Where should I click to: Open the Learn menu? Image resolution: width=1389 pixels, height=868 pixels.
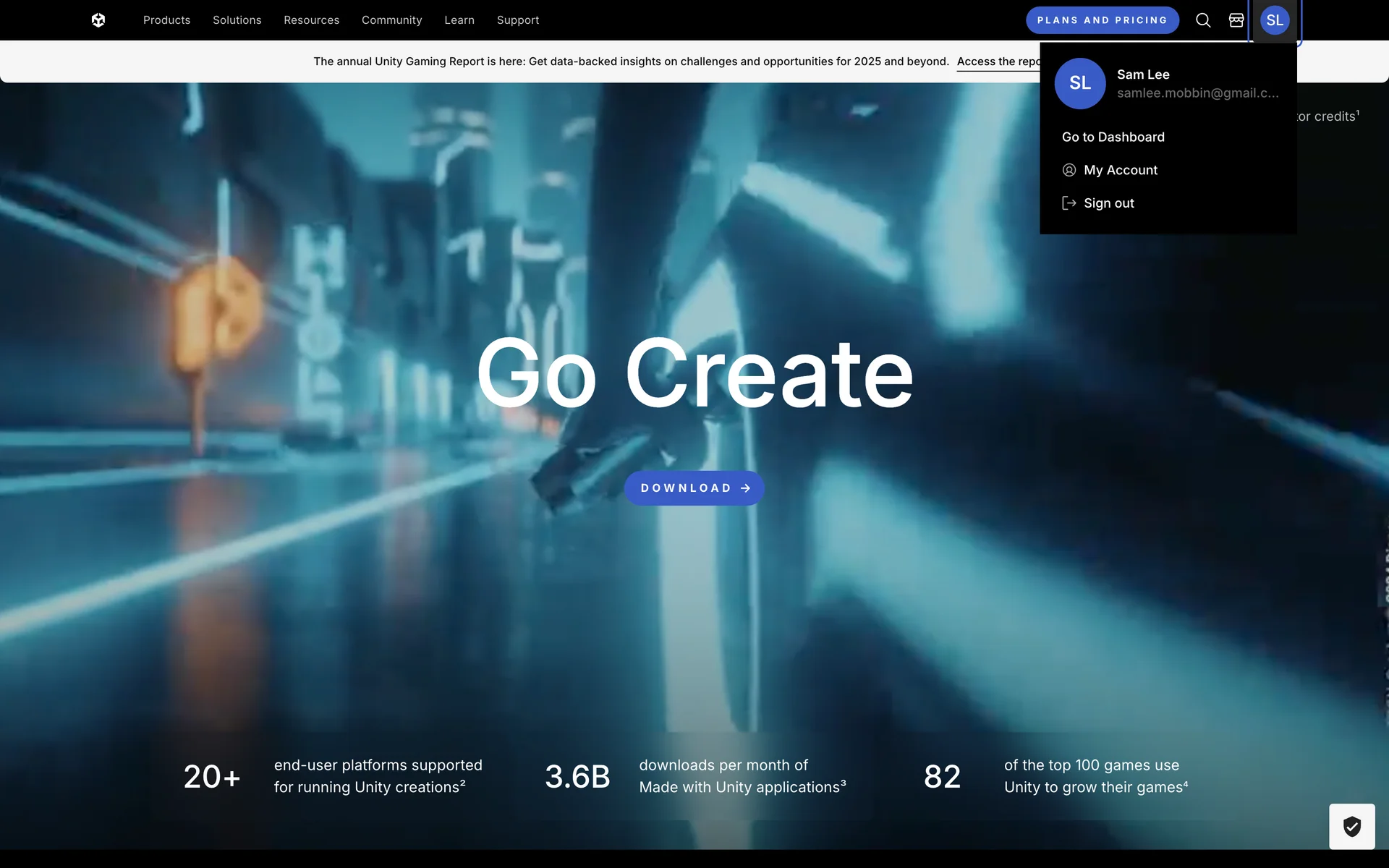click(x=459, y=20)
